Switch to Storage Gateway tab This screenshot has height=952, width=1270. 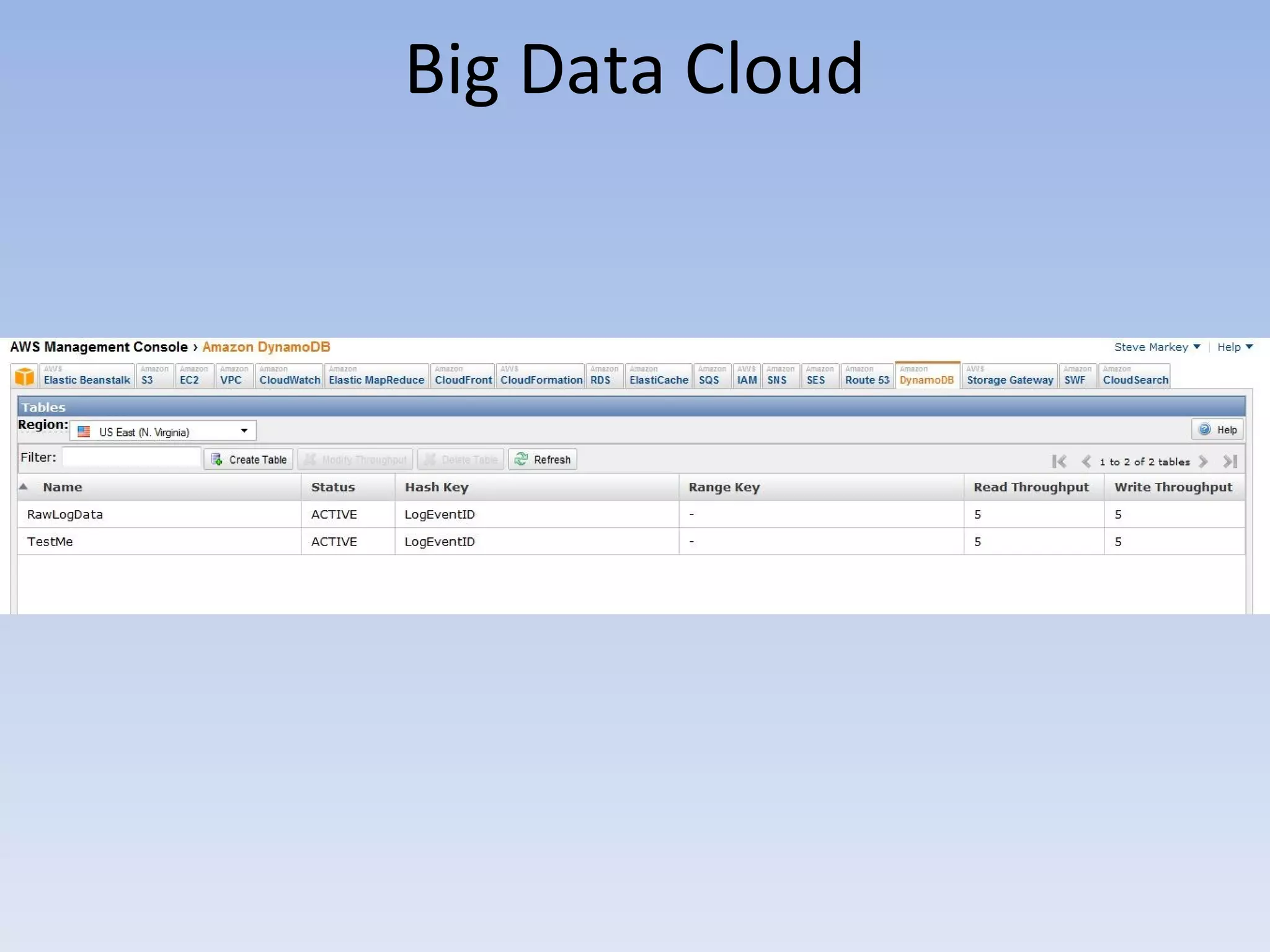click(1010, 376)
